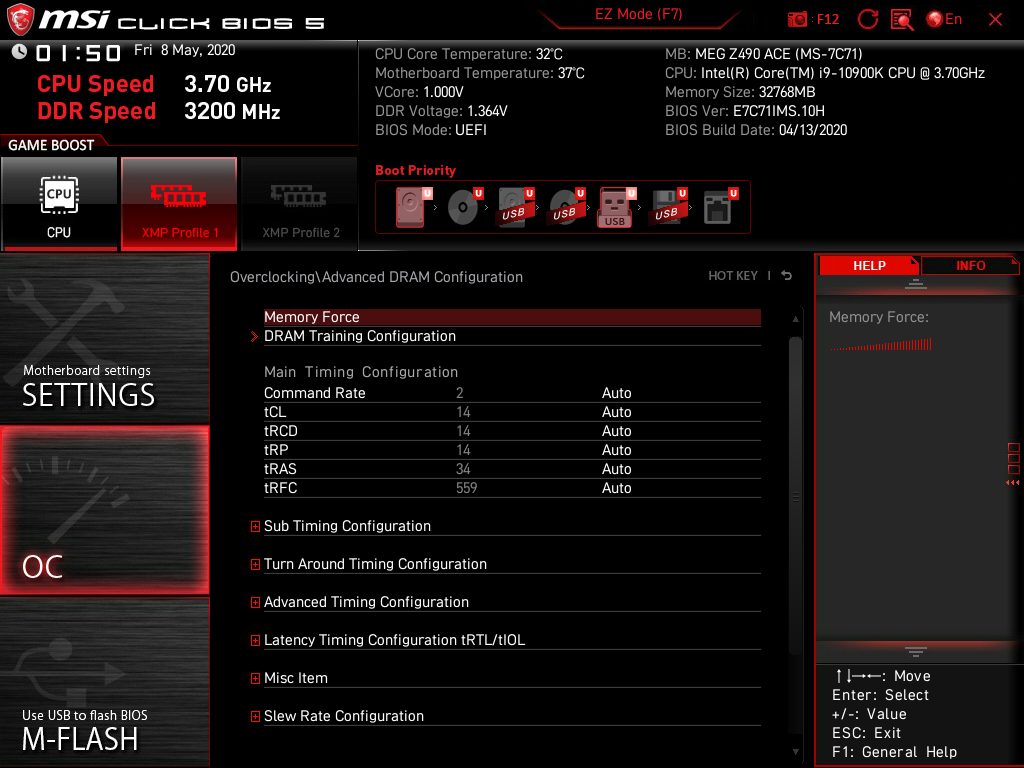Click the main list vertical scrollbar
This screenshot has height=768, width=1024.
[795, 496]
